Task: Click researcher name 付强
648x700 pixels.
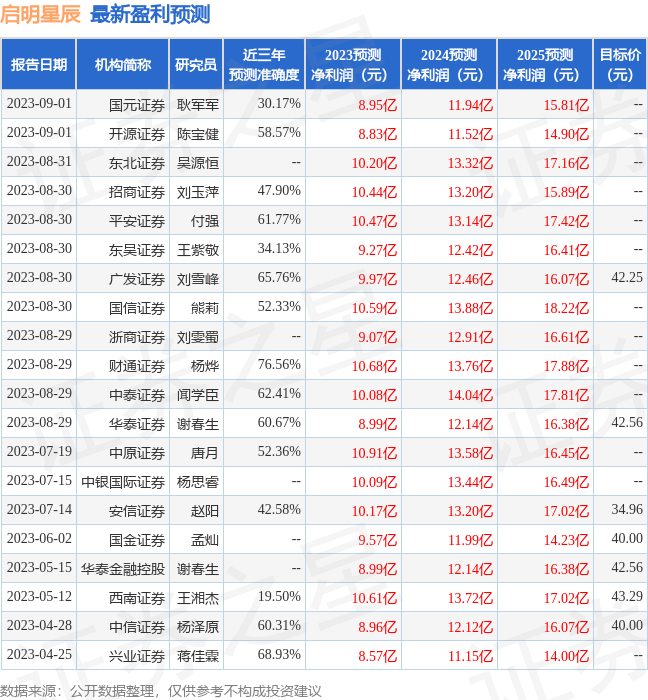Action: 205,221
